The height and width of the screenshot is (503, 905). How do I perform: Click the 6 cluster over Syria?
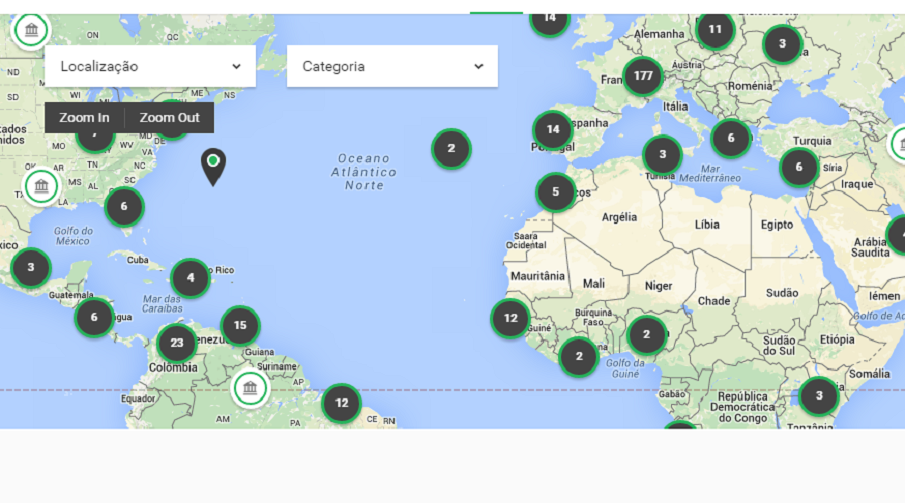click(x=799, y=167)
